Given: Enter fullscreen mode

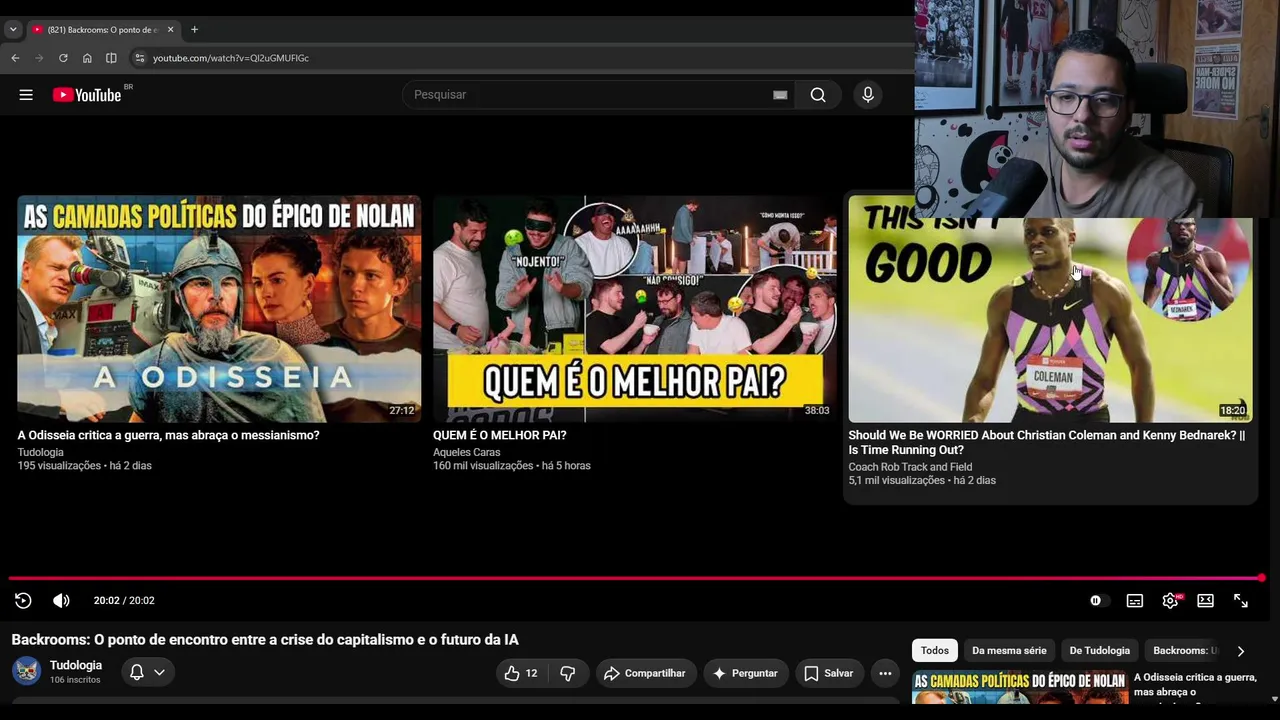Looking at the screenshot, I should tap(1241, 600).
